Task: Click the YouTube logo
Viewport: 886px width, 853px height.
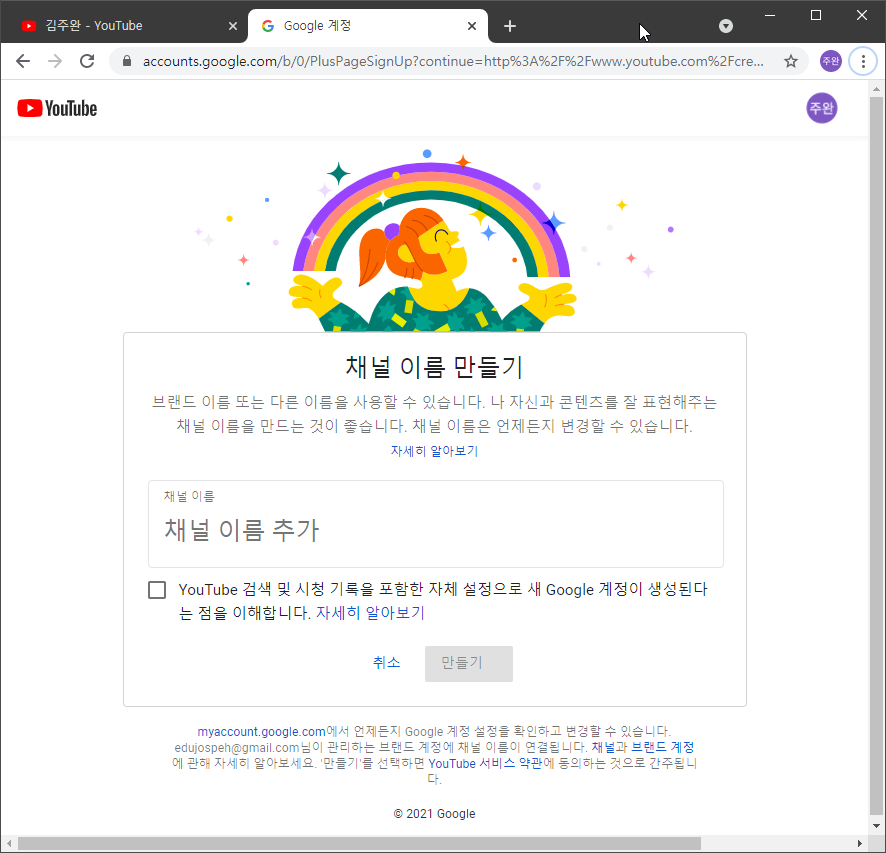Action: tap(57, 108)
